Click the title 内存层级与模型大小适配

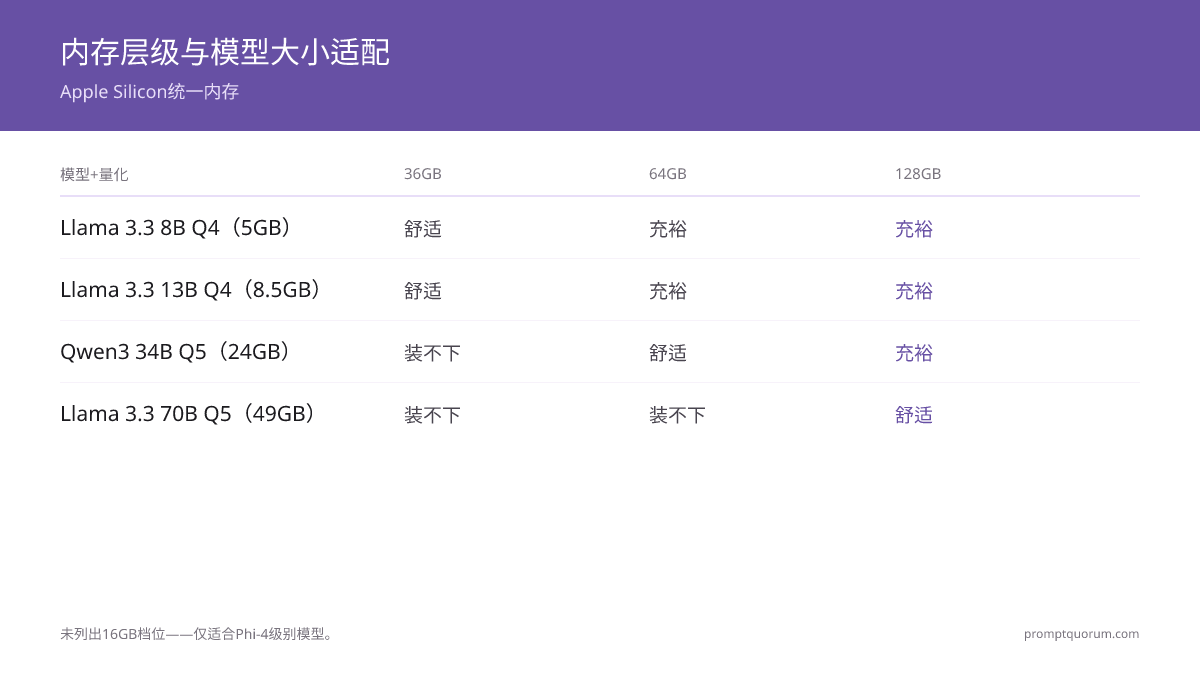pos(225,52)
